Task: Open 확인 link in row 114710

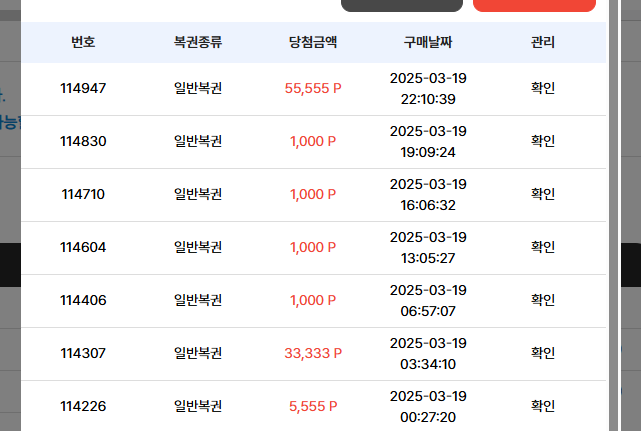Action: (x=542, y=194)
